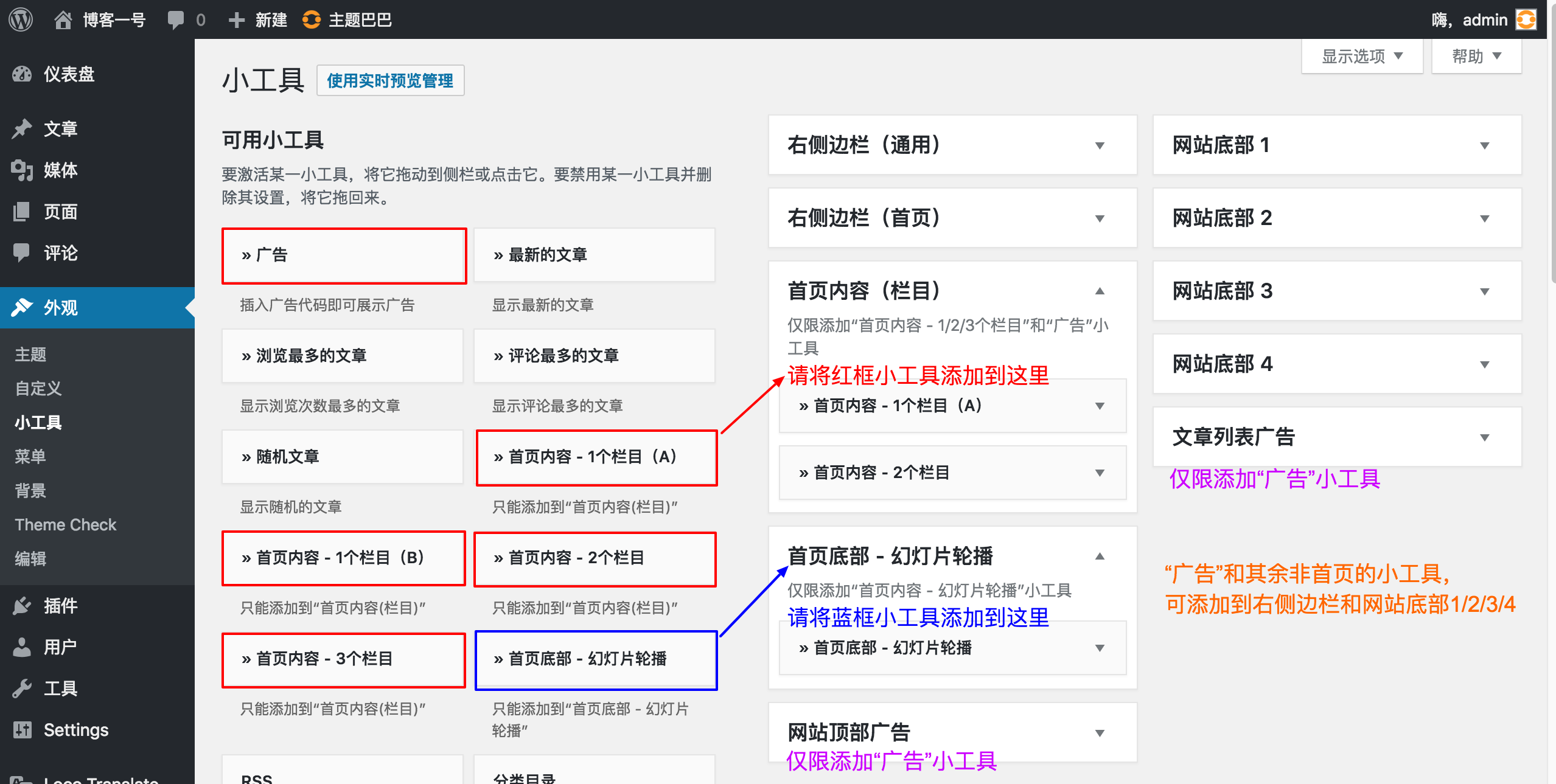
Task: Expand the 右侧边栏（通用）widget area
Action: (x=1100, y=145)
